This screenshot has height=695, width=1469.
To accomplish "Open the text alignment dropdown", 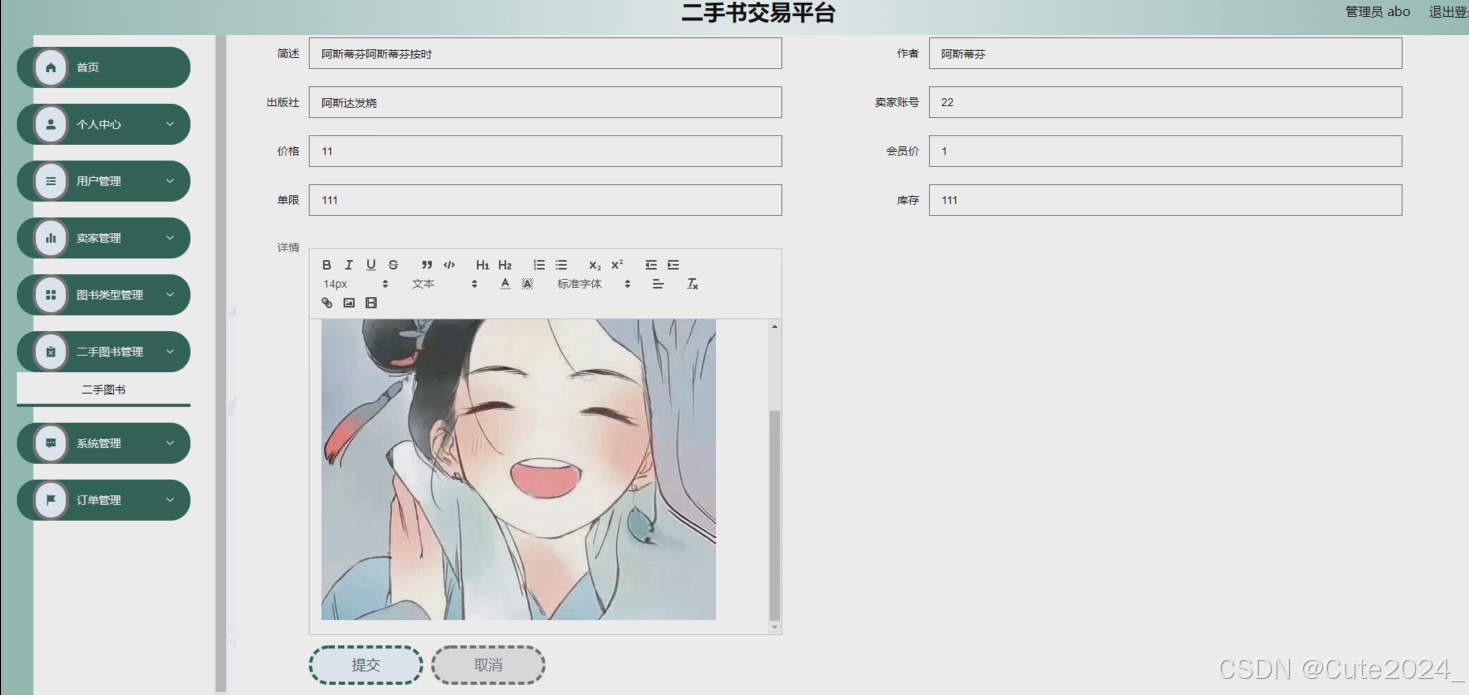I will click(x=658, y=284).
